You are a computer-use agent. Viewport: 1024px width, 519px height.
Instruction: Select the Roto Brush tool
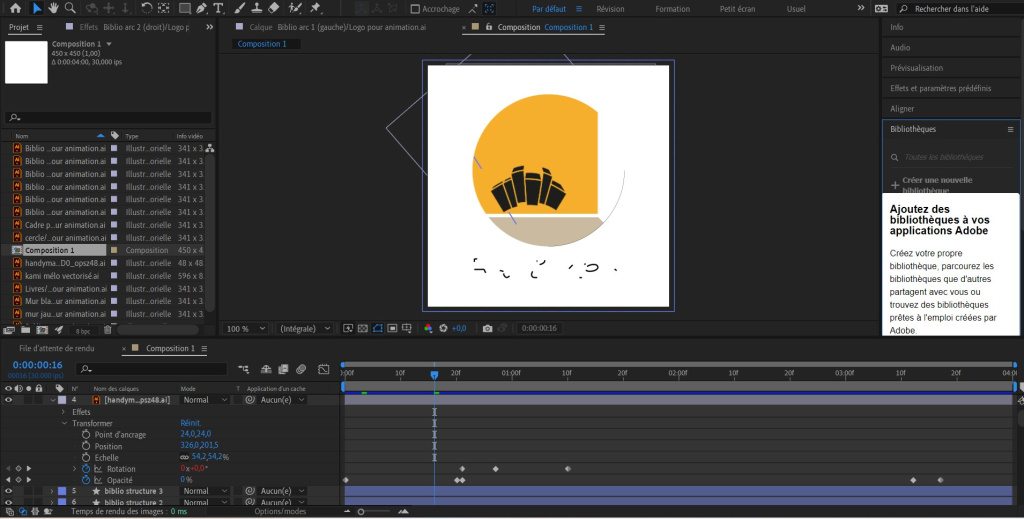296,8
